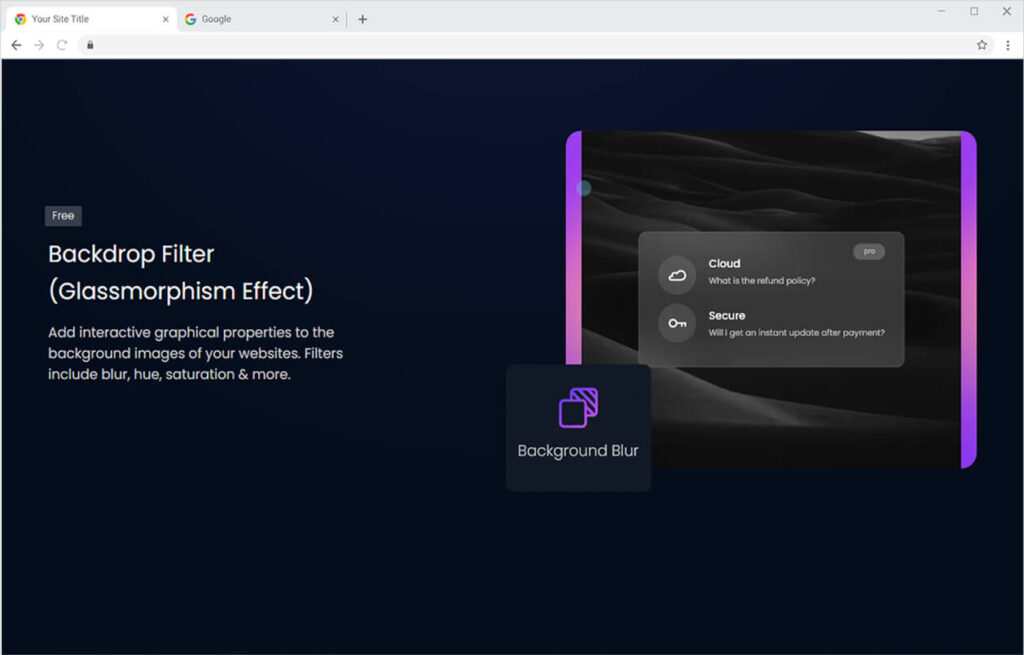Click the Free label badge
Screen dimensions: 1024x655
click(x=63, y=216)
